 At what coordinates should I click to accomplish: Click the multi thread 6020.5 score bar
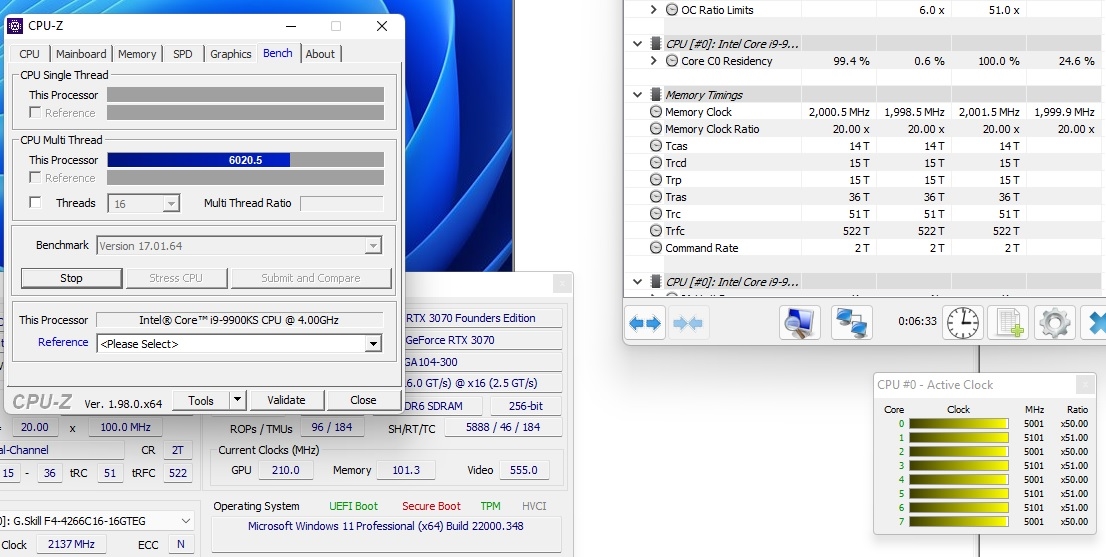coord(245,160)
